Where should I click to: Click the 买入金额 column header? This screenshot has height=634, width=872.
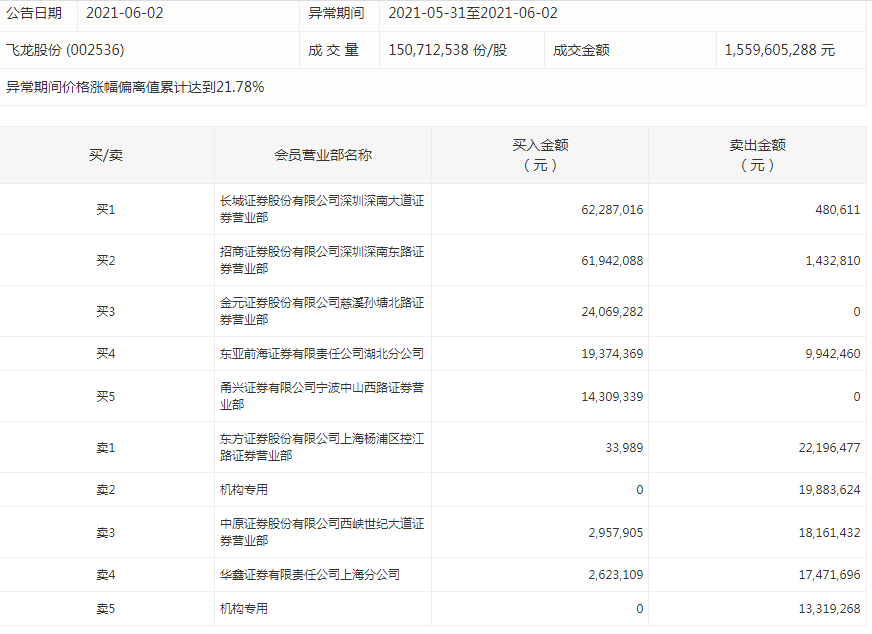540,155
